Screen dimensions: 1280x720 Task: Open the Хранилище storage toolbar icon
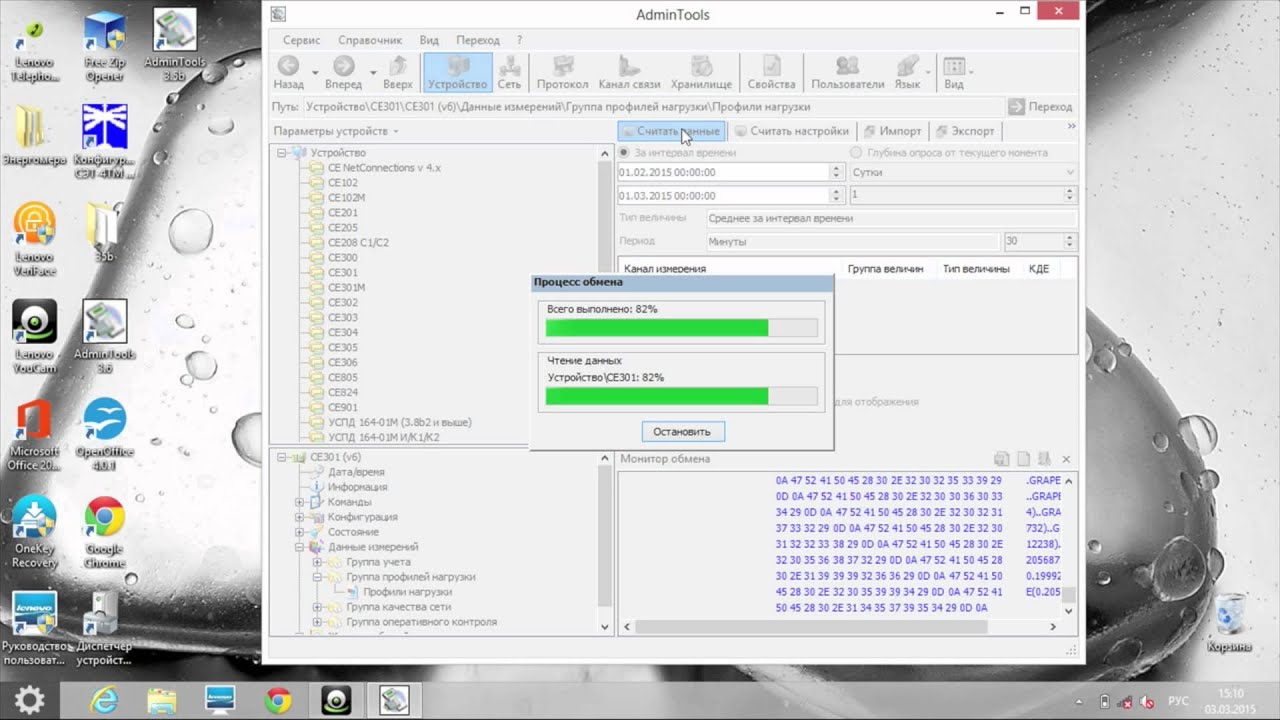(x=702, y=72)
